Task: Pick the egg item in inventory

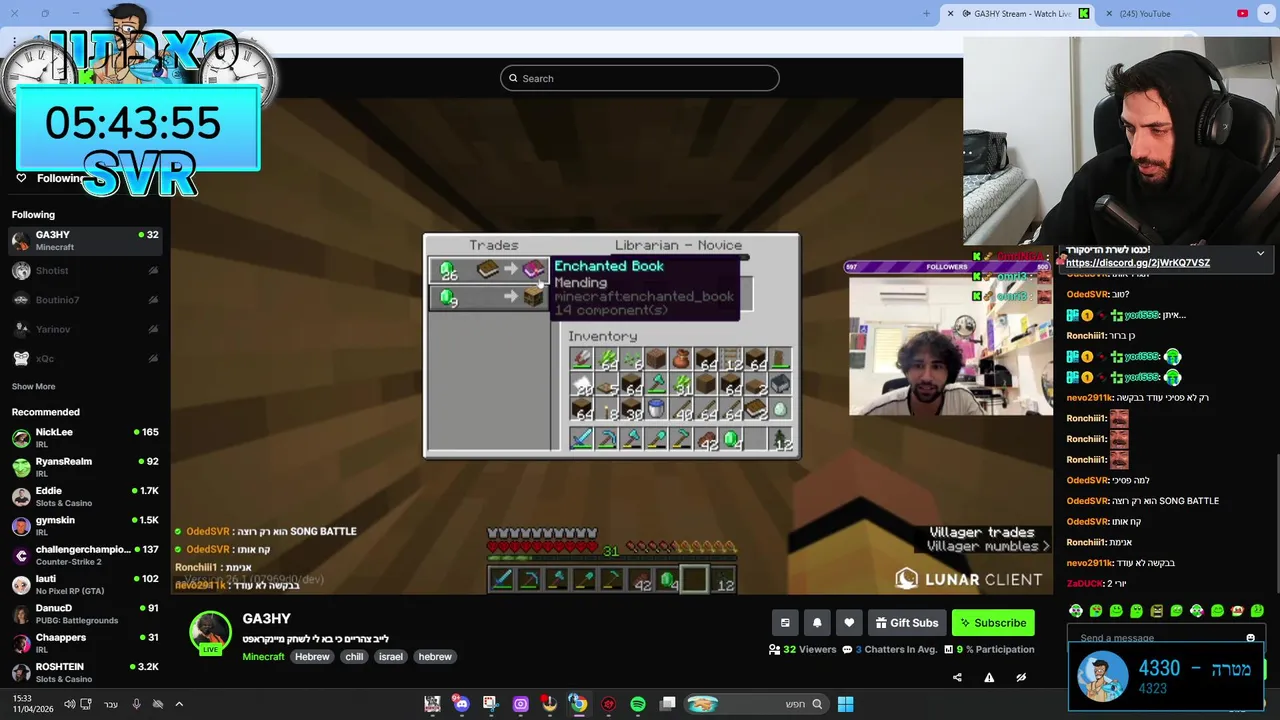Action: click(781, 408)
